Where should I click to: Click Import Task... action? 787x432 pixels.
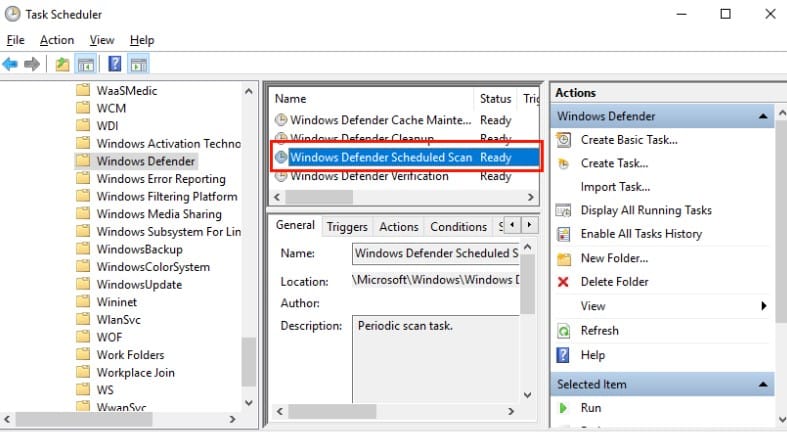pyautogui.click(x=615, y=187)
